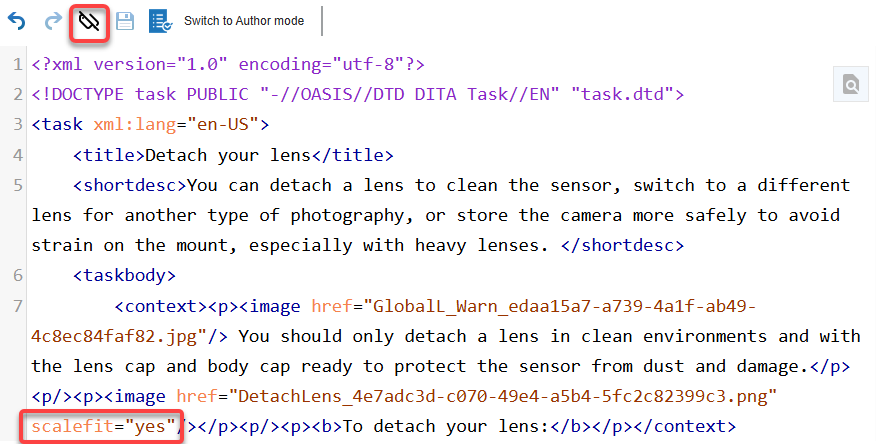Place cursor in "Detach your lens" title text
The height and width of the screenshot is (444, 876).
click(228, 155)
